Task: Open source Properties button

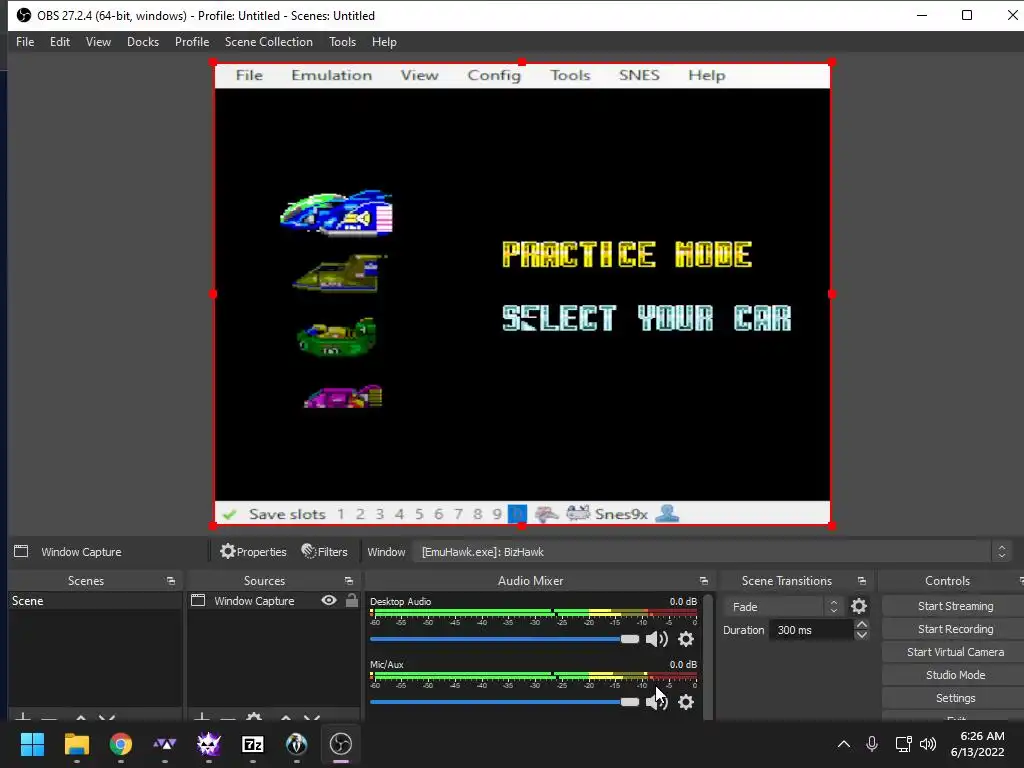Action: coord(253,552)
